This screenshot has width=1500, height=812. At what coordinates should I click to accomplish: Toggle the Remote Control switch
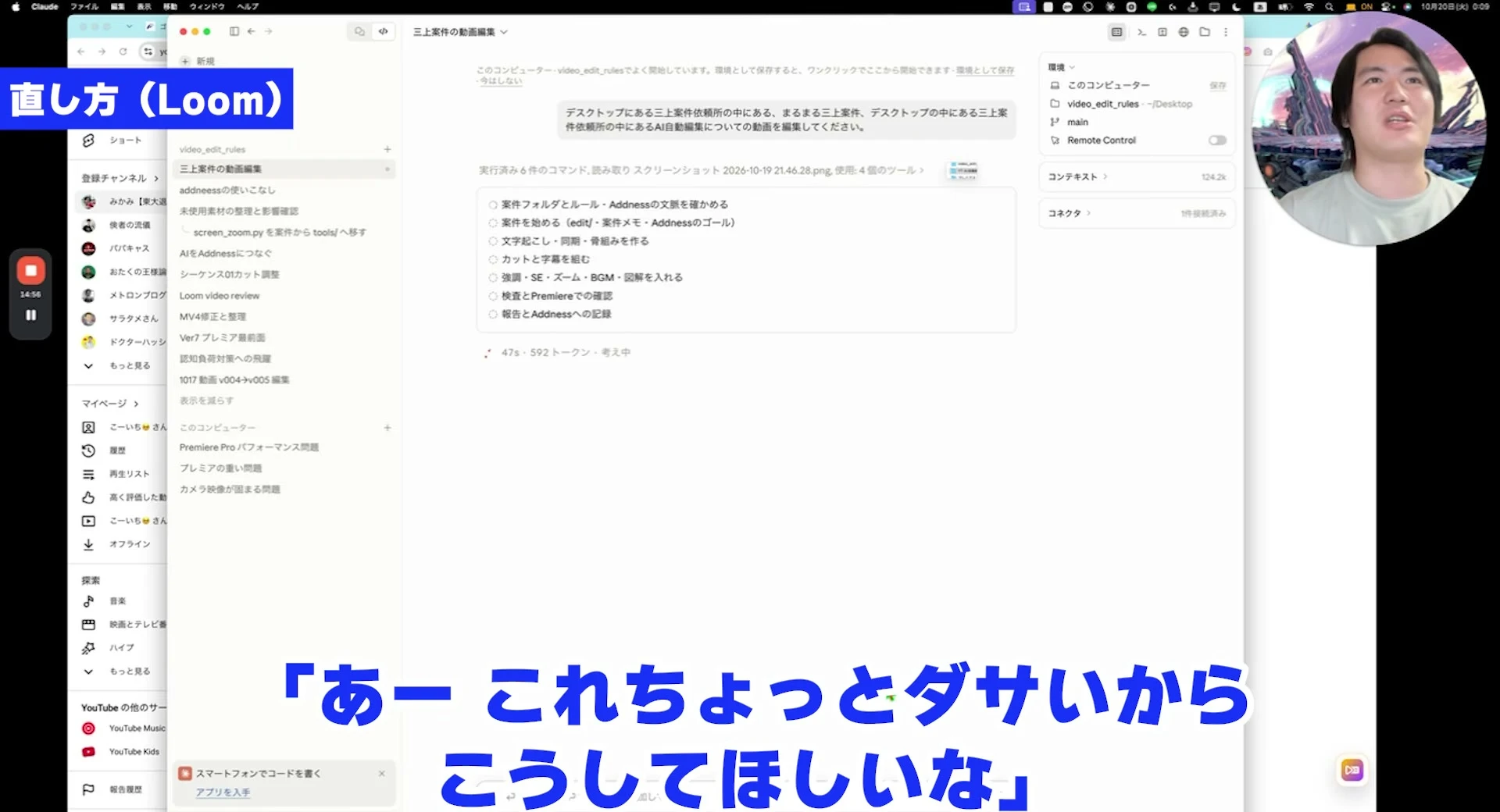1217,141
